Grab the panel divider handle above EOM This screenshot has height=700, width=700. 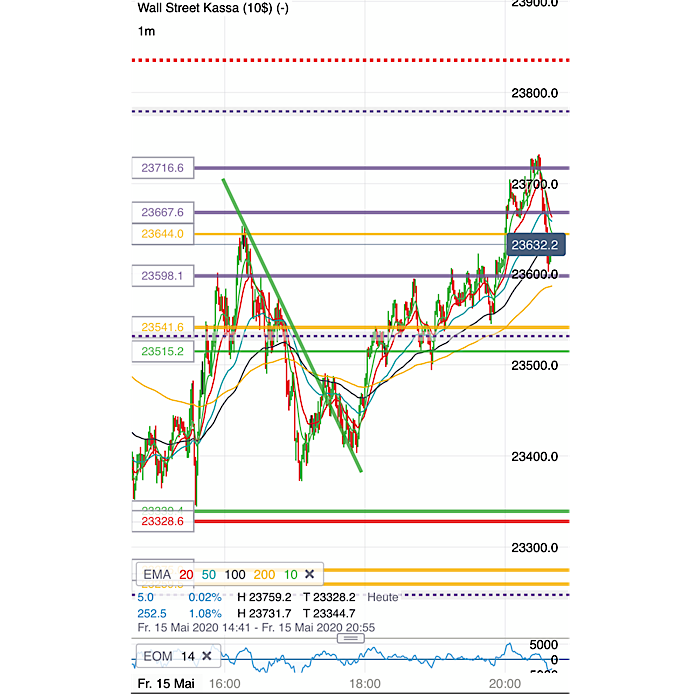350,638
